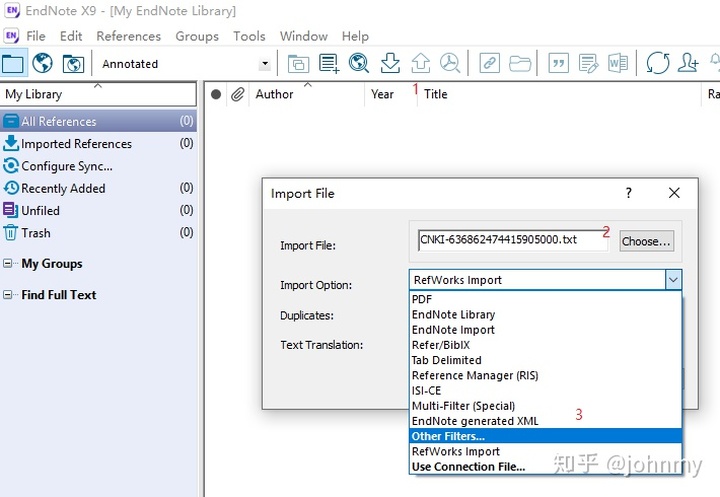The height and width of the screenshot is (497, 720).
Task: Click Go to Word Processor icon
Action: click(618, 63)
